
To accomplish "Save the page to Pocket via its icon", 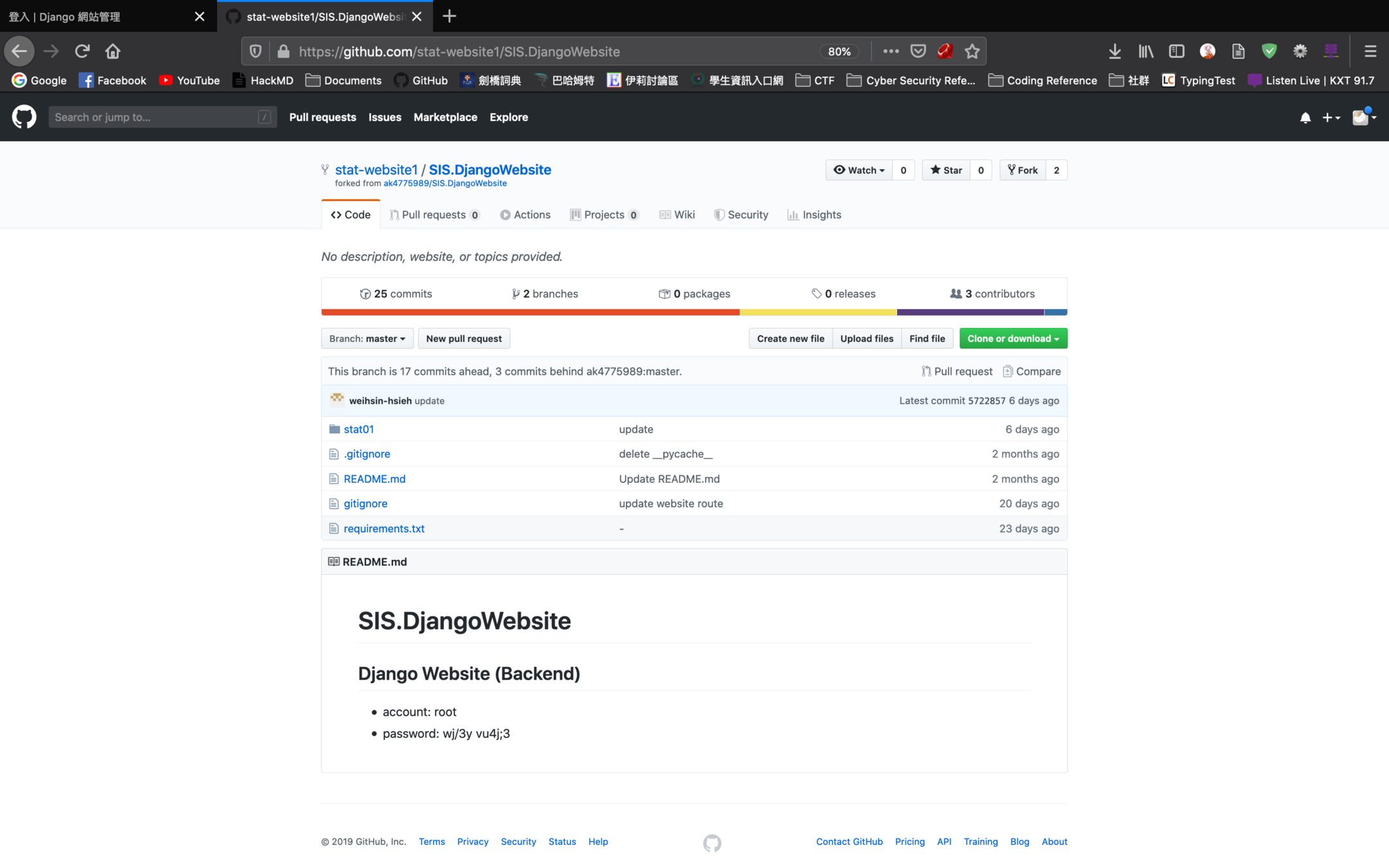I will coord(918,51).
